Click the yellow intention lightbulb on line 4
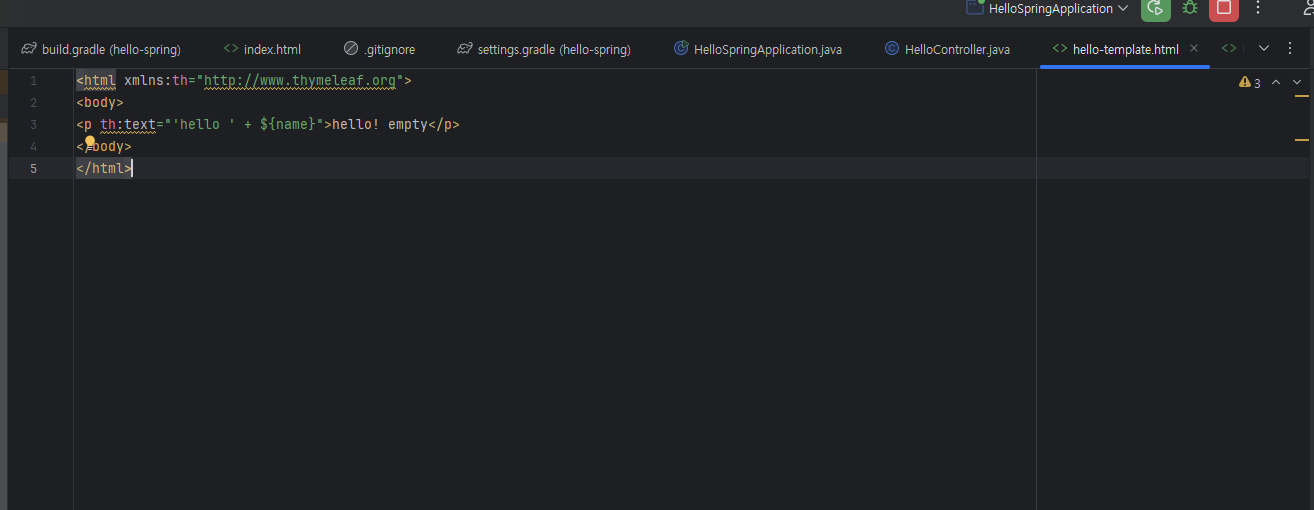 (x=89, y=142)
